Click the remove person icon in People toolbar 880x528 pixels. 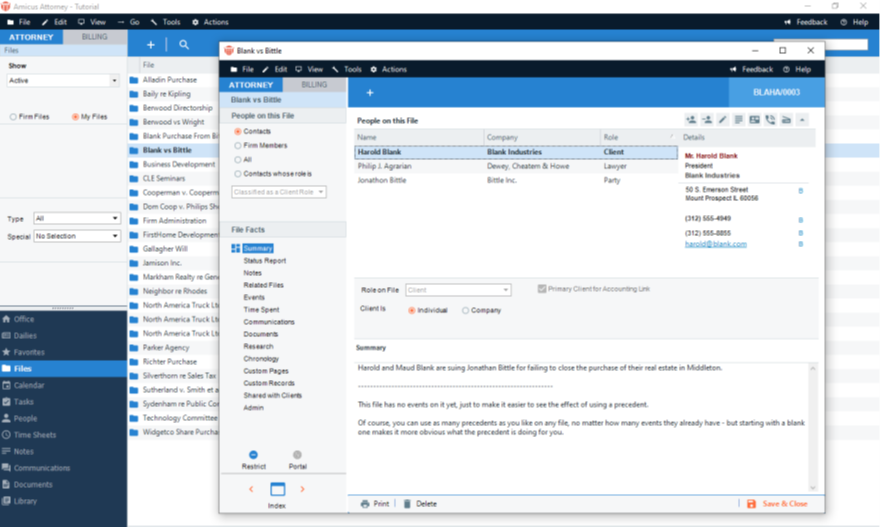tap(707, 120)
